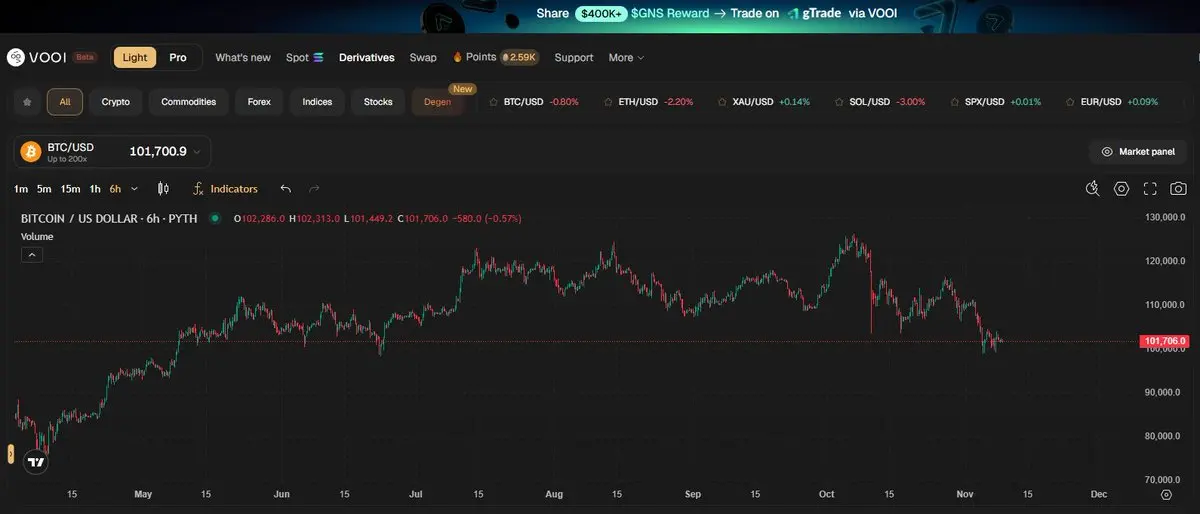
Task: Favorite EUR/USD in the ticker strip
Action: coord(1069,102)
